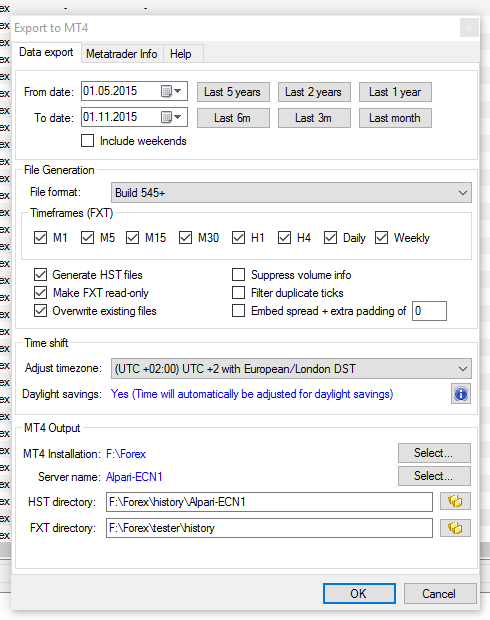The width and height of the screenshot is (490, 620).
Task: Uncheck the H4 timeframe
Action: pos(284,238)
